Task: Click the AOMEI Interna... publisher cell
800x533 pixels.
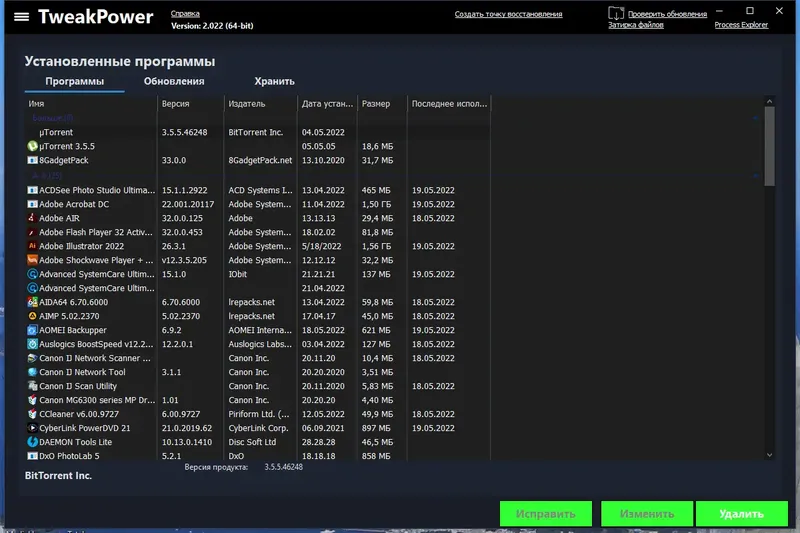Action: pos(260,330)
